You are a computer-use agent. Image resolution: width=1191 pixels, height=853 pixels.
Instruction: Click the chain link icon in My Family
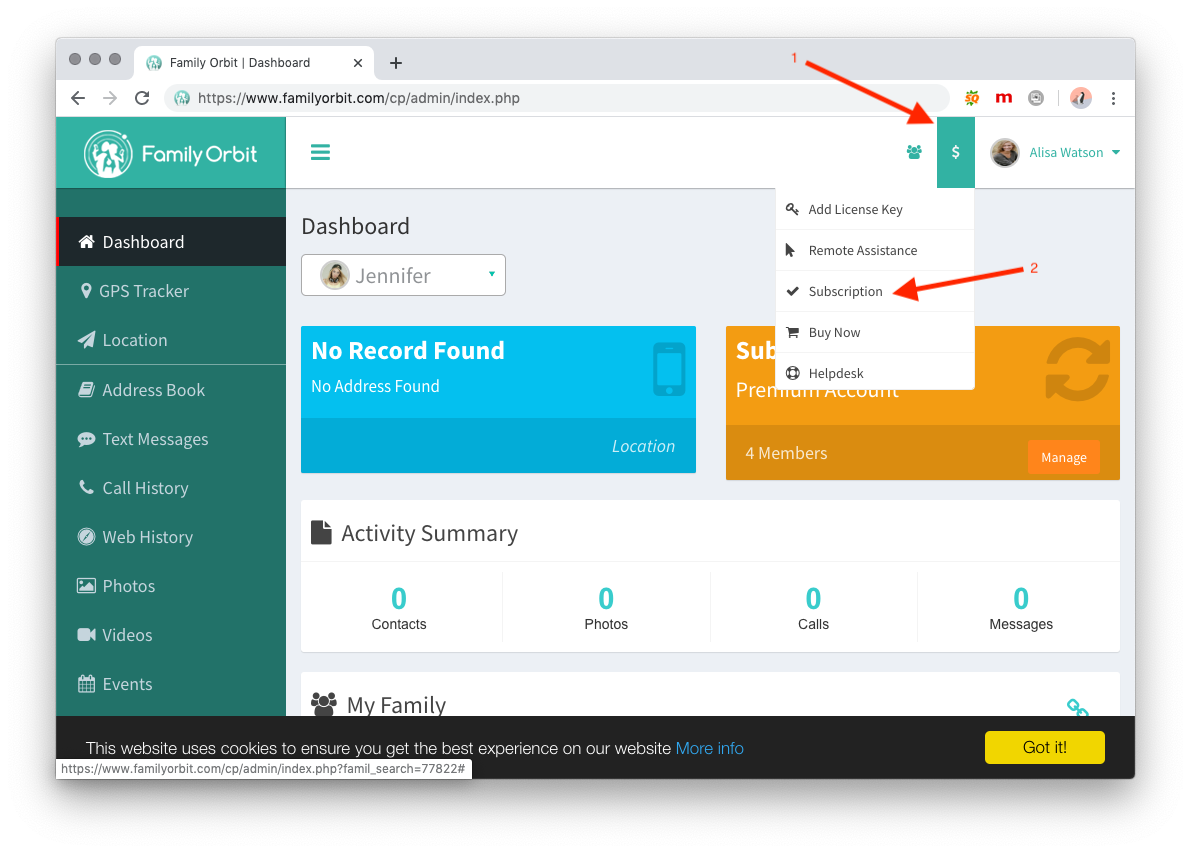(1077, 708)
